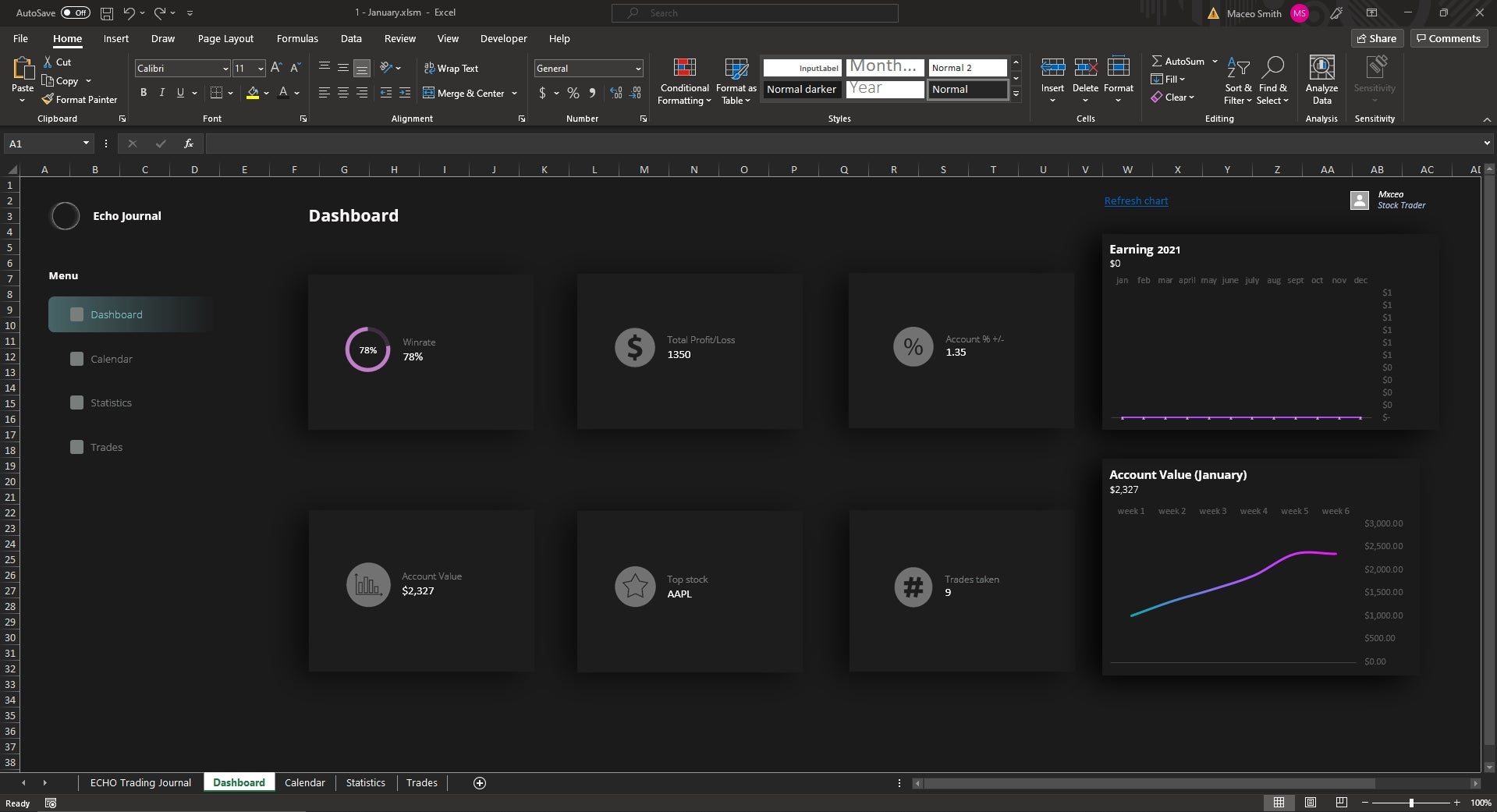Switch to the Statistics sheet tab
The image size is (1497, 812).
(365, 782)
